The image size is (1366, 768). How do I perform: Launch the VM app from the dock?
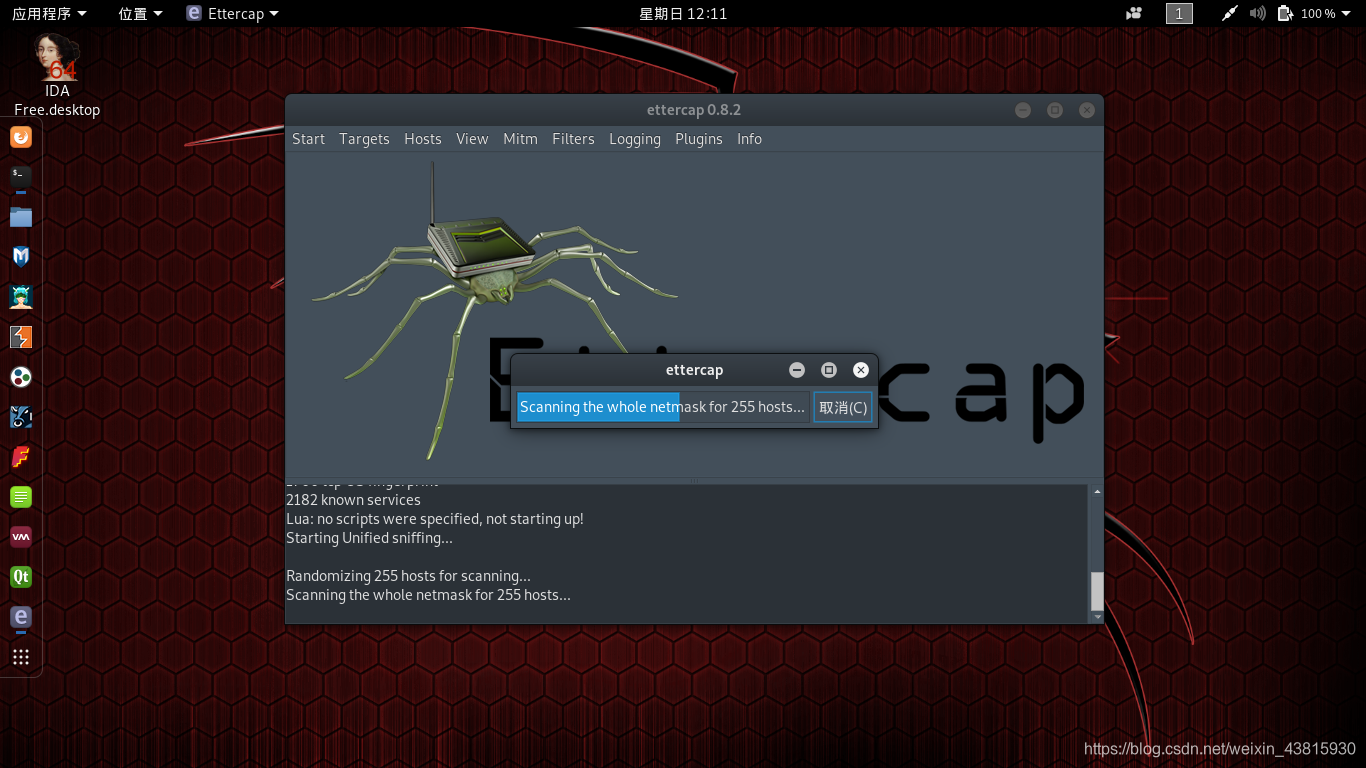click(x=21, y=537)
